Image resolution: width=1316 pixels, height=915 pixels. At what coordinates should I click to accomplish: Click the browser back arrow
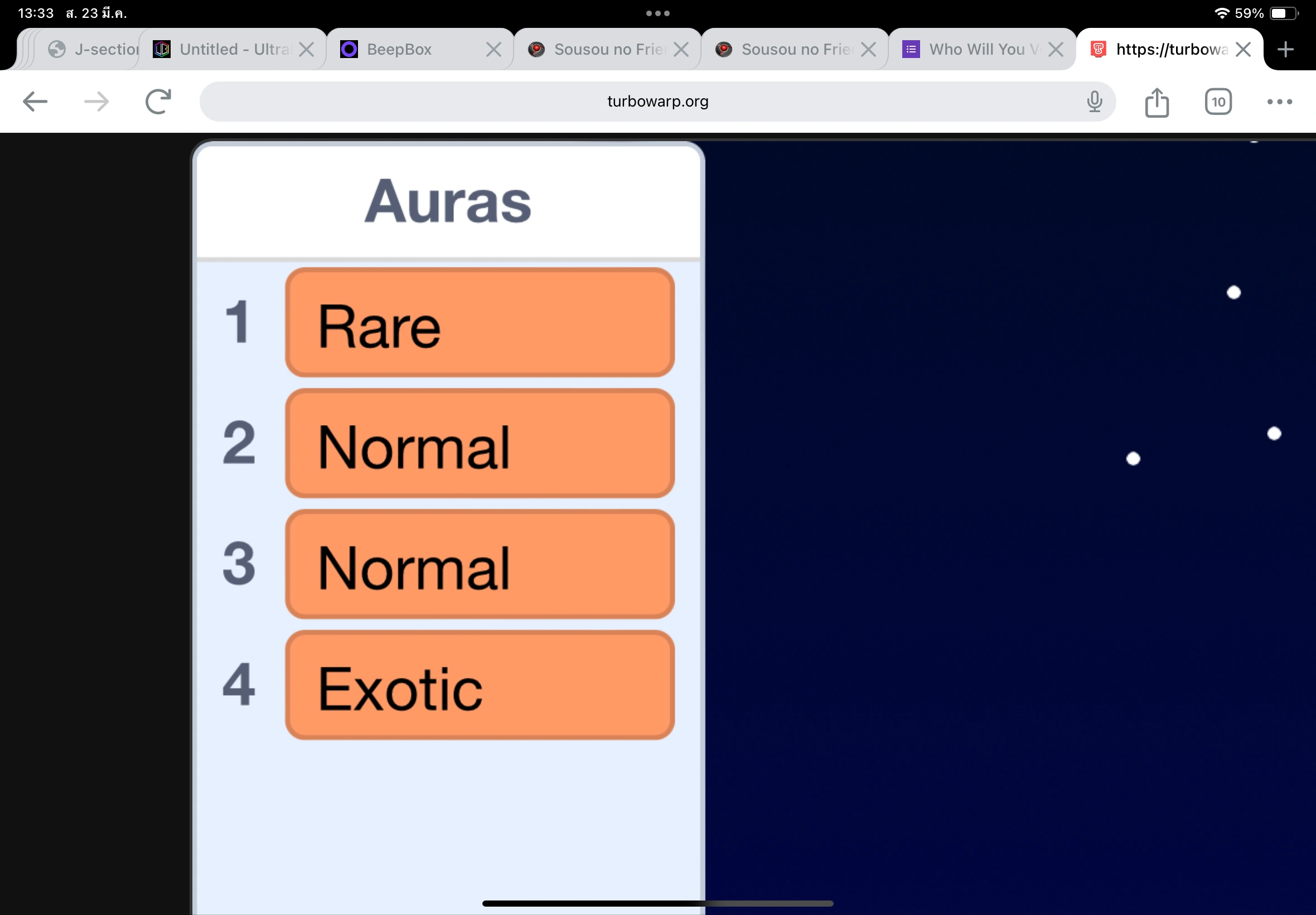[x=35, y=102]
